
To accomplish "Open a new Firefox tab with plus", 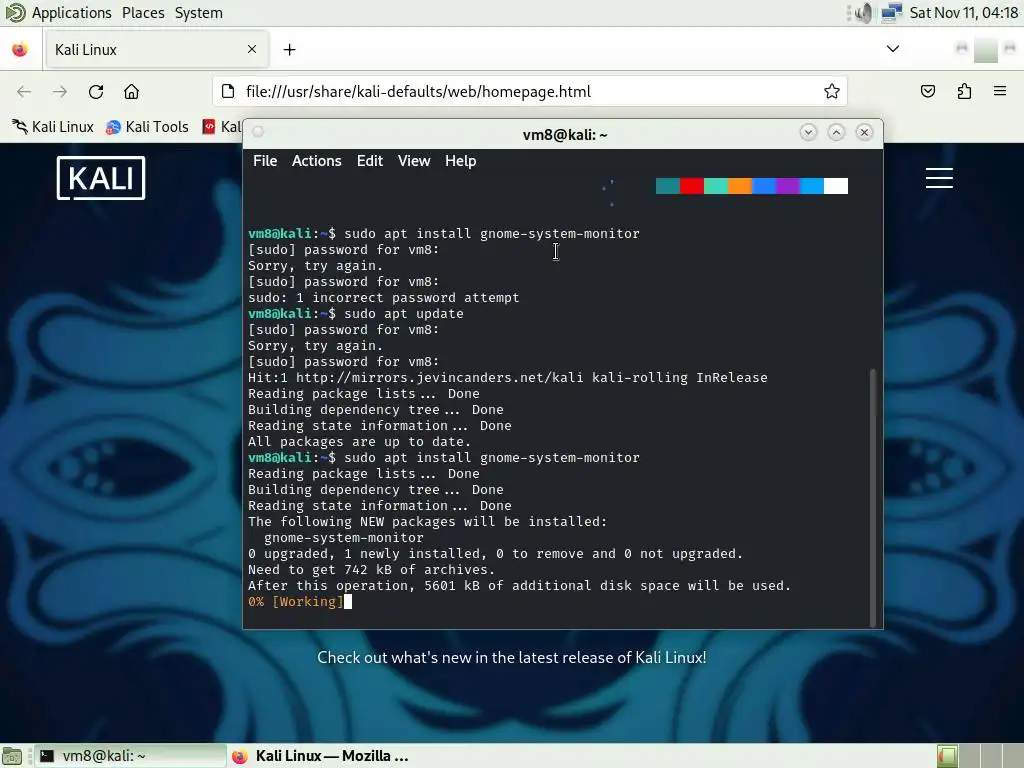I will (289, 50).
